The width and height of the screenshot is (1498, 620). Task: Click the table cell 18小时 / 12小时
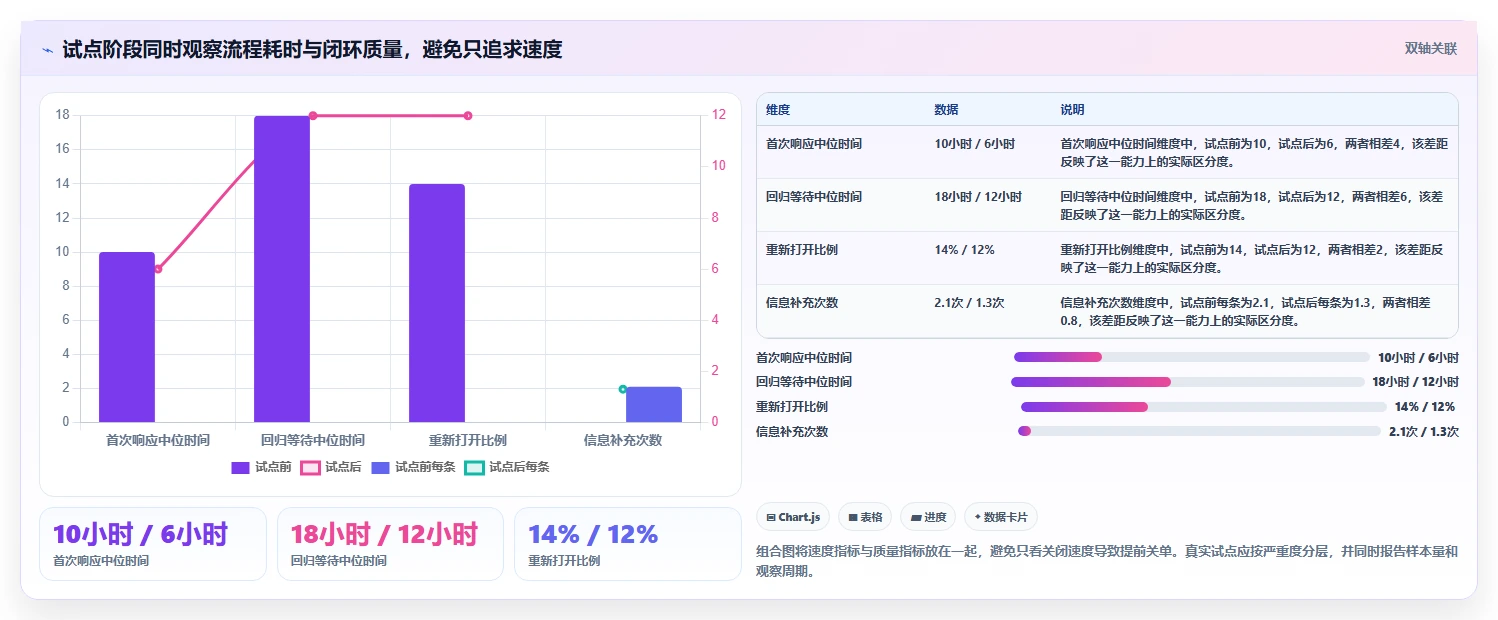(x=978, y=197)
